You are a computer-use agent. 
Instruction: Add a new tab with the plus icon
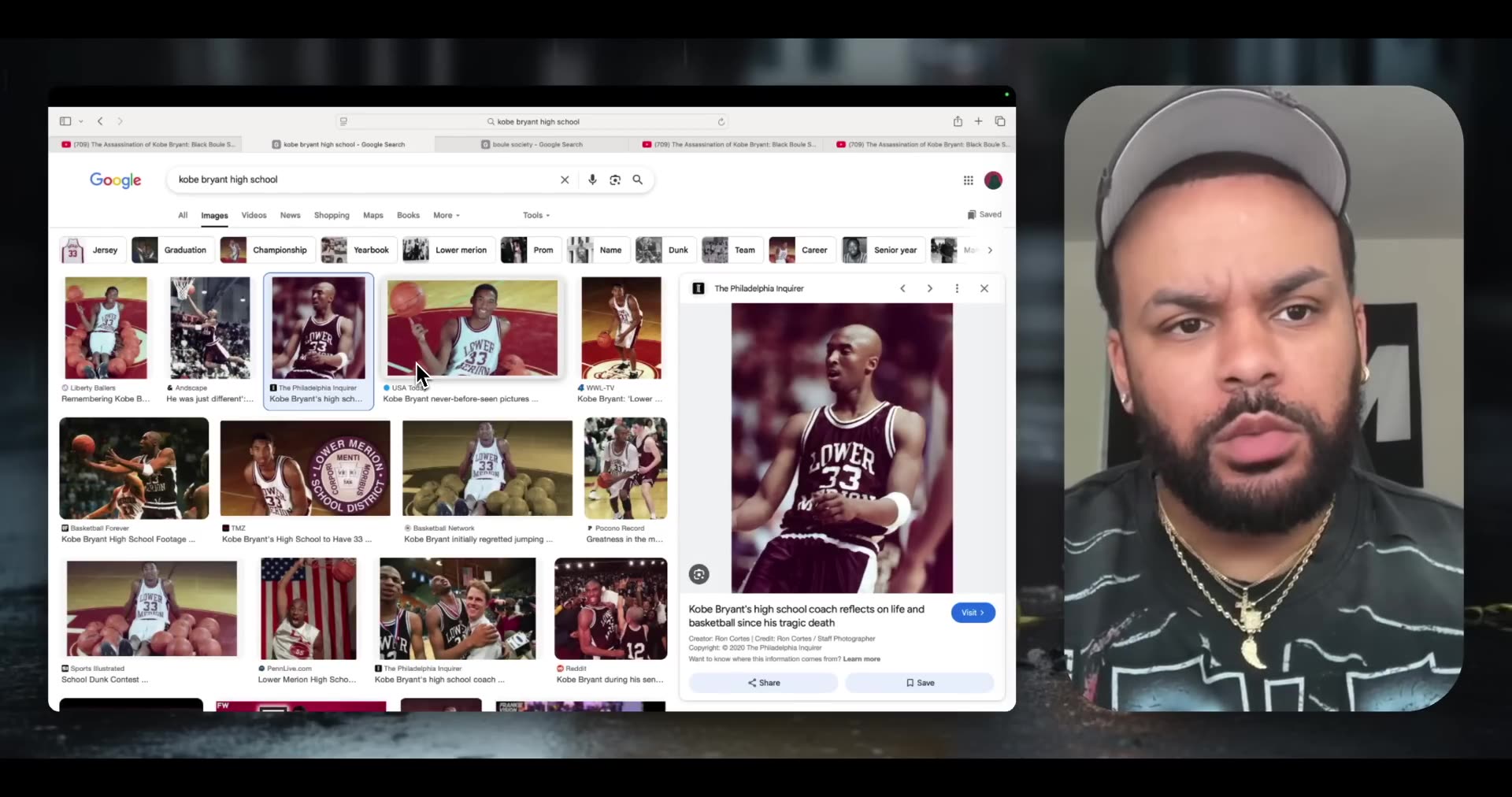978,121
